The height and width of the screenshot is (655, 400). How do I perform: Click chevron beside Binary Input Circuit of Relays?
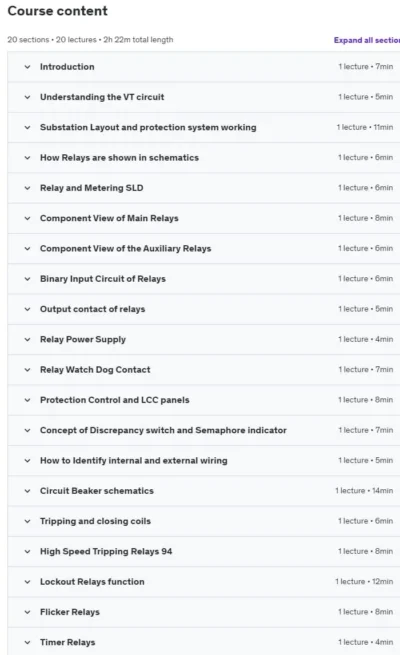(27, 279)
